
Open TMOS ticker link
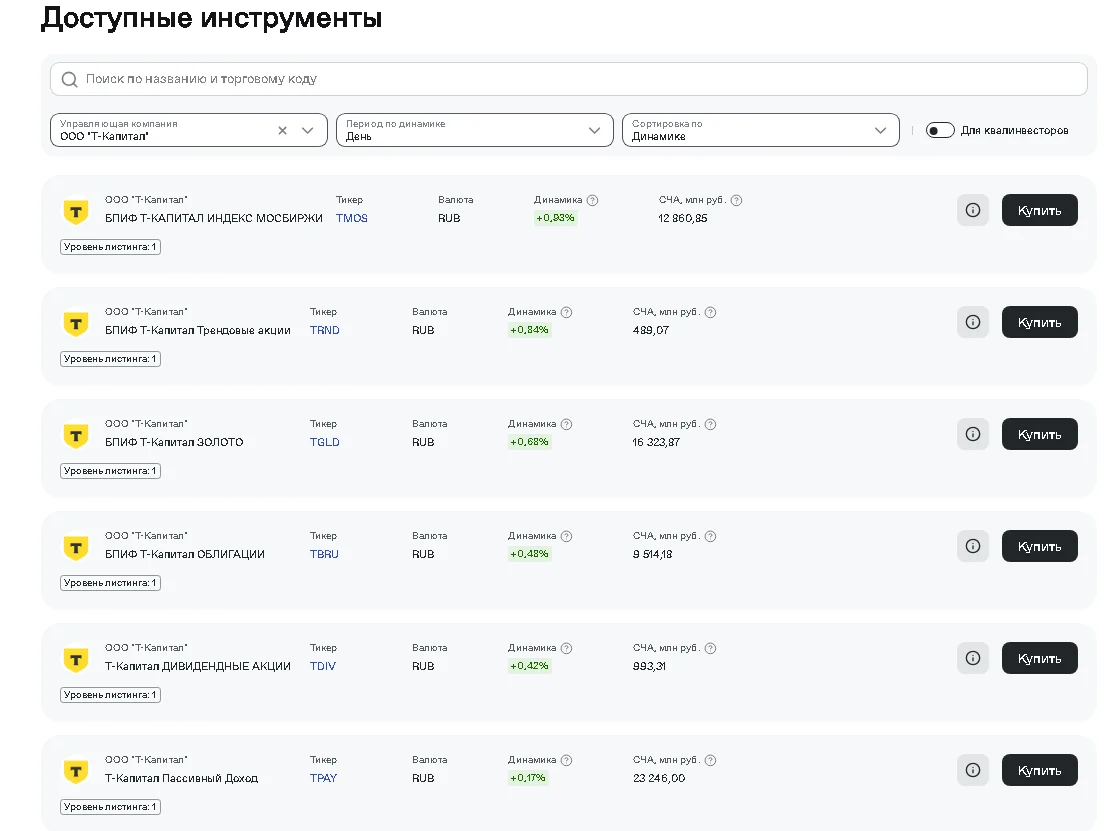coord(352,218)
